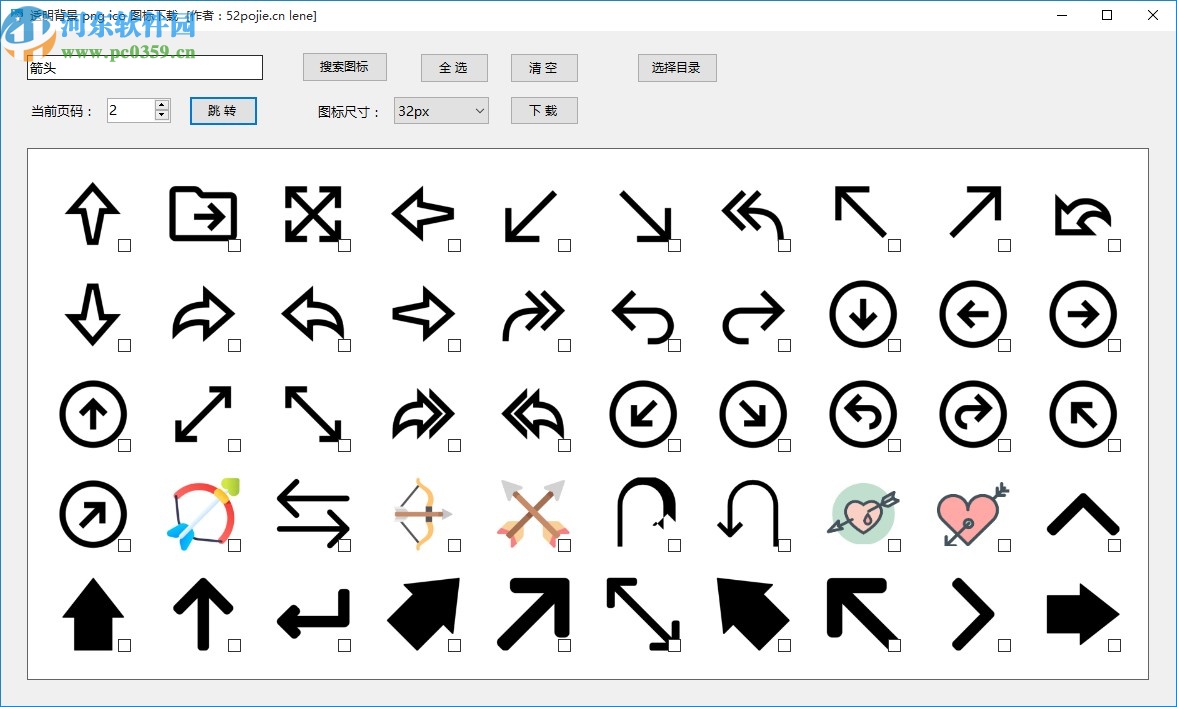Tick the checkbox of the outlined up arrow

125,245
